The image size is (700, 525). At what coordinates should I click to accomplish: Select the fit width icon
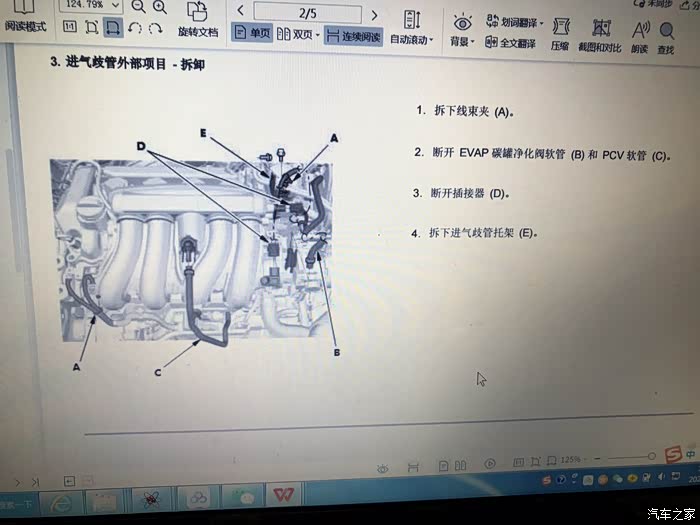point(112,28)
